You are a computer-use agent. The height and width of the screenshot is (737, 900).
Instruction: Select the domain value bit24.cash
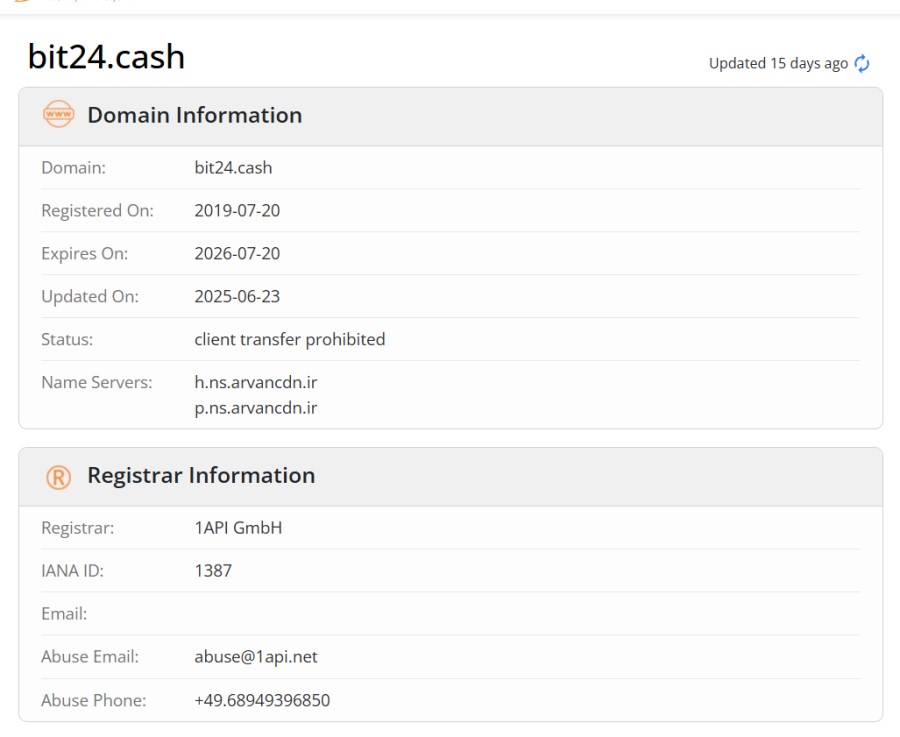point(233,168)
